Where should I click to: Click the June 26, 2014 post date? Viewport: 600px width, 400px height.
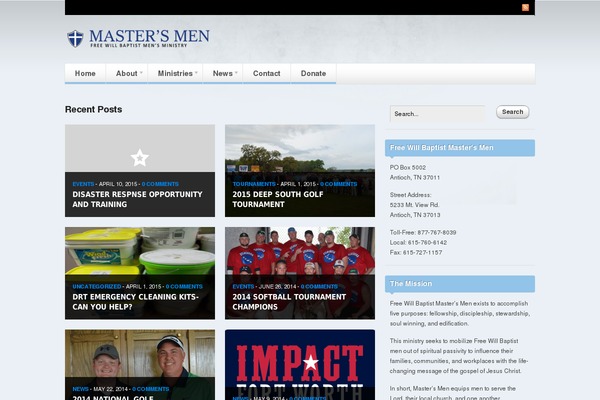coord(277,287)
